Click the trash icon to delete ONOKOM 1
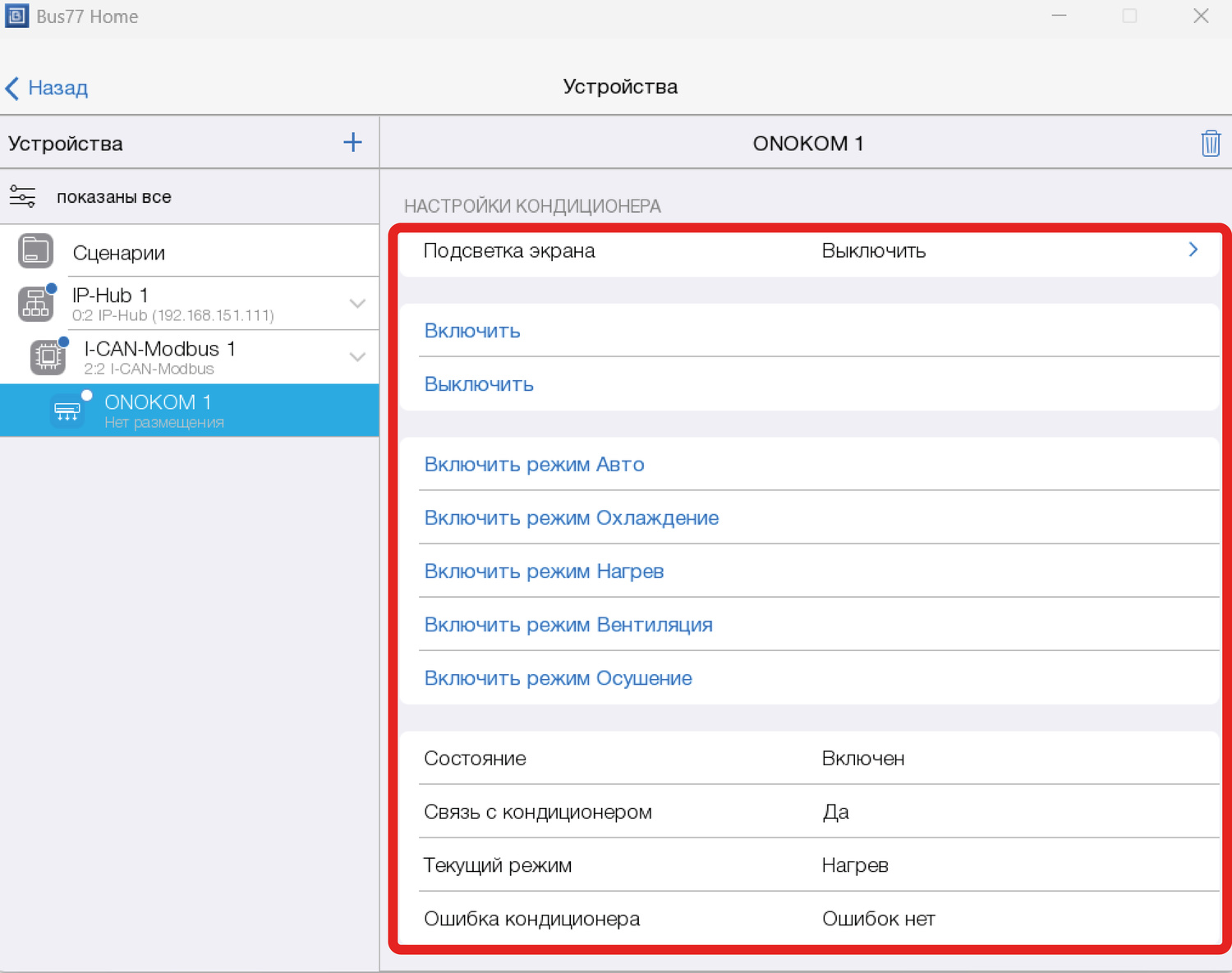The width and height of the screenshot is (1232, 973). [x=1210, y=144]
